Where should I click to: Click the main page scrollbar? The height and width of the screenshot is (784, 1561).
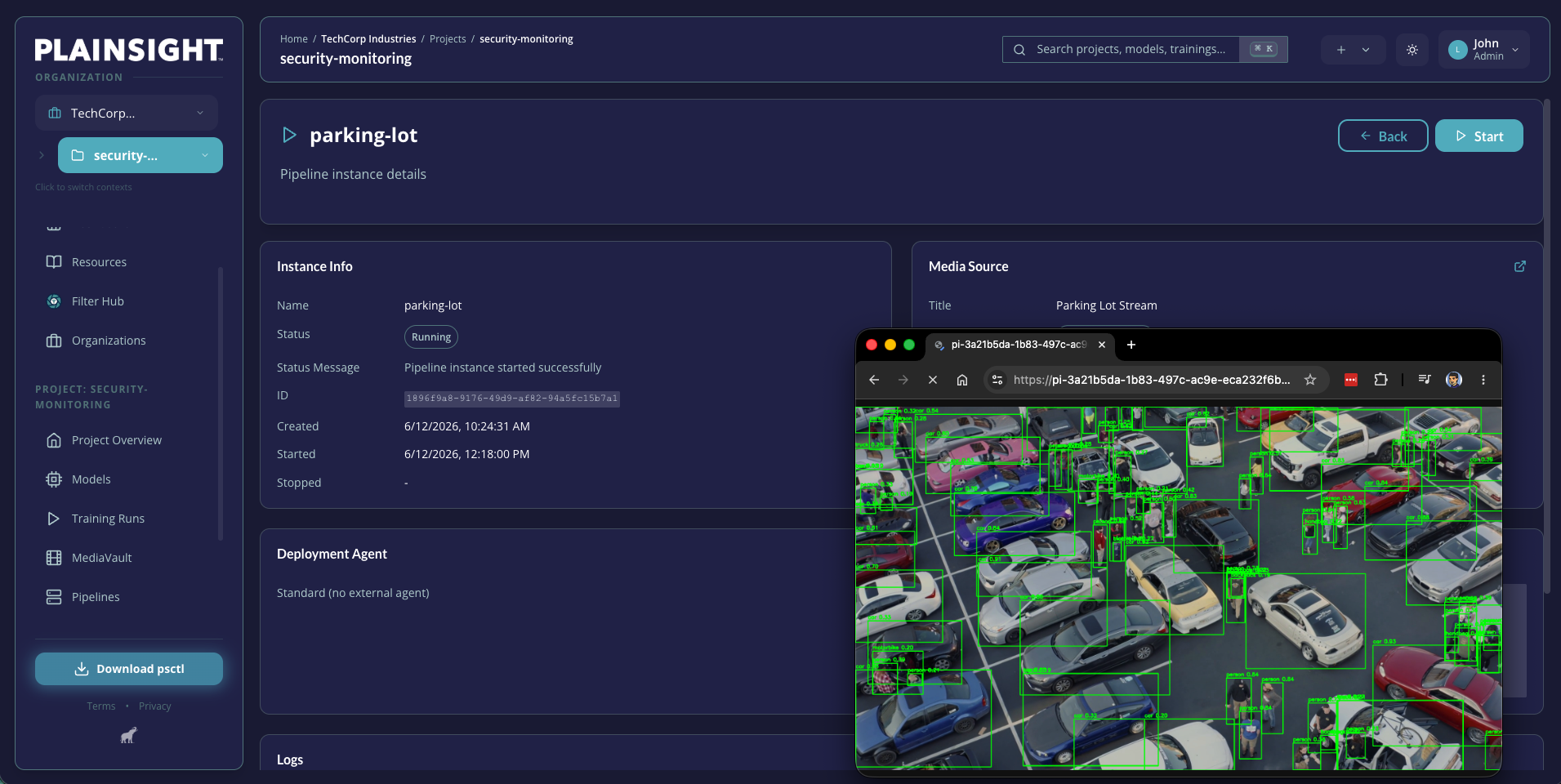click(x=1547, y=346)
